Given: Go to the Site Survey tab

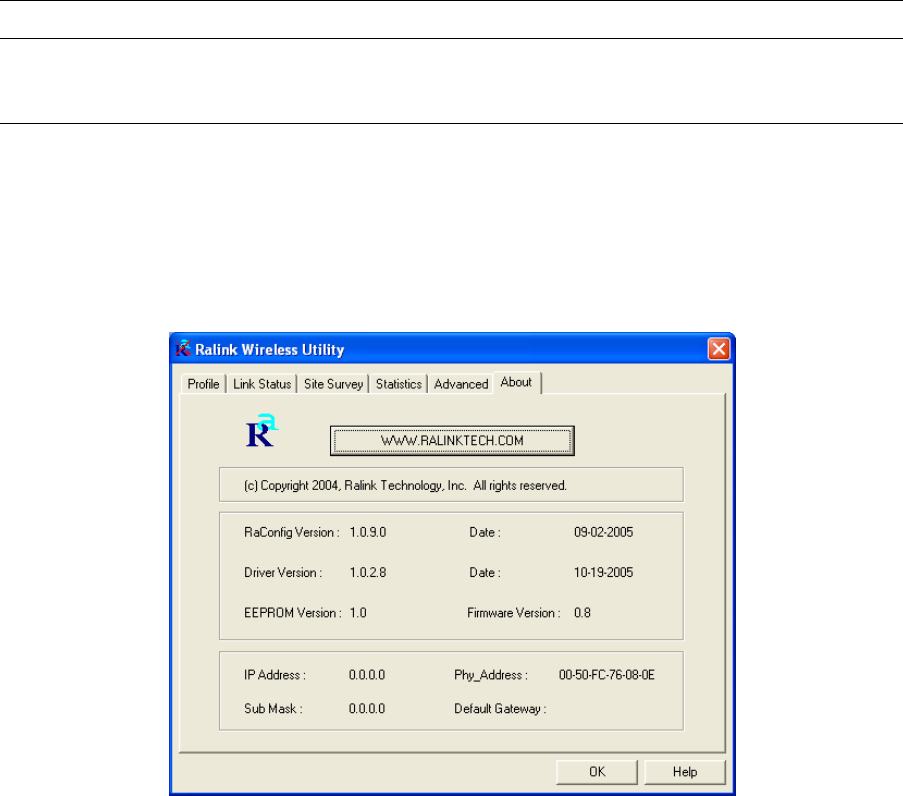Looking at the screenshot, I should [333, 384].
